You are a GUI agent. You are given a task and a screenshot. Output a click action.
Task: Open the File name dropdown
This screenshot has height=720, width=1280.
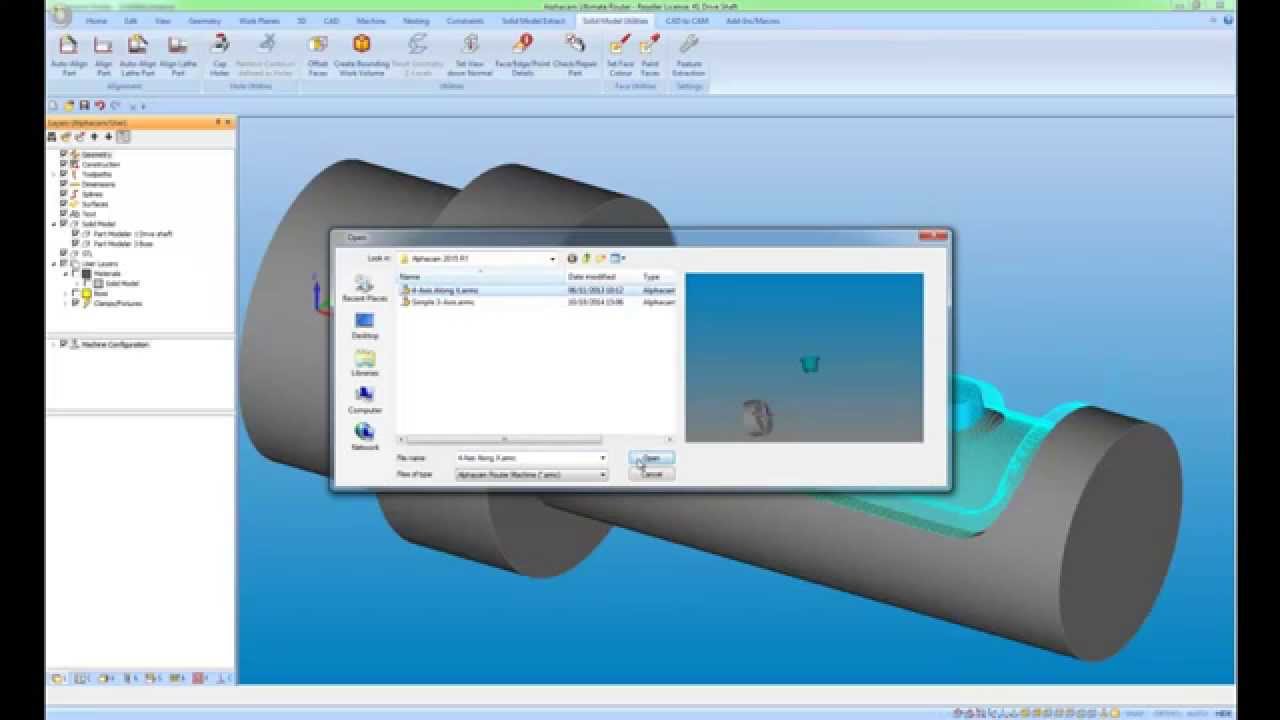click(x=603, y=458)
